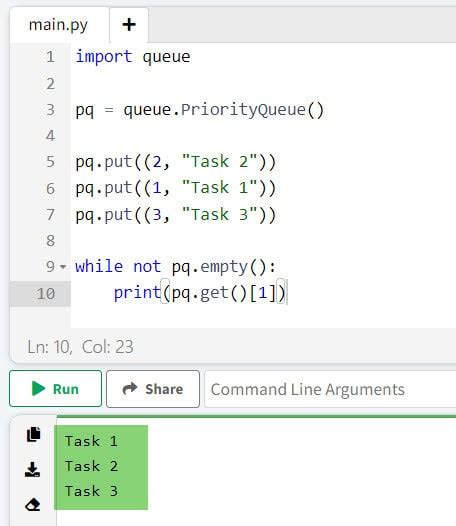Click the pq.put((3, "Task 3")) line

pyautogui.click(x=175, y=215)
